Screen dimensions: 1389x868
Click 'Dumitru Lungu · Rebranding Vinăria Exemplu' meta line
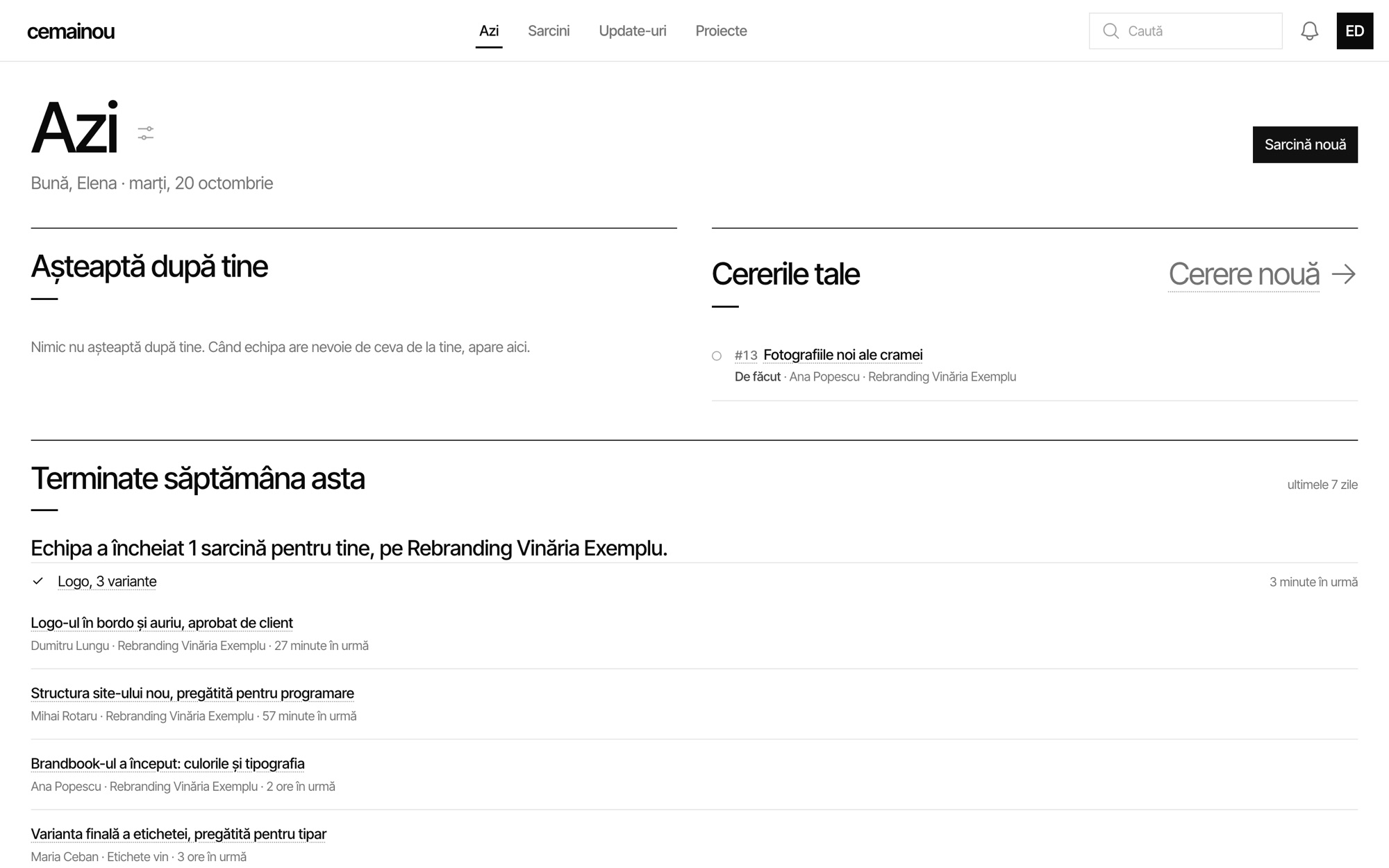(199, 646)
